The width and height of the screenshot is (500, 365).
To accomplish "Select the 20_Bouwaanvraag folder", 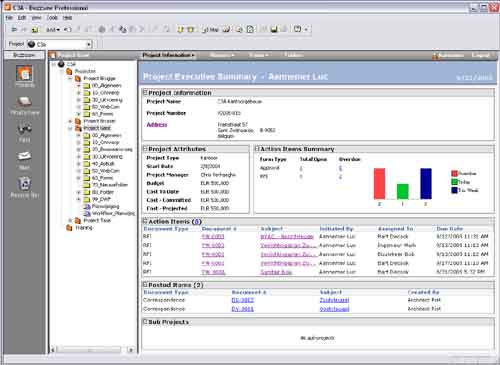I will coord(112,149).
